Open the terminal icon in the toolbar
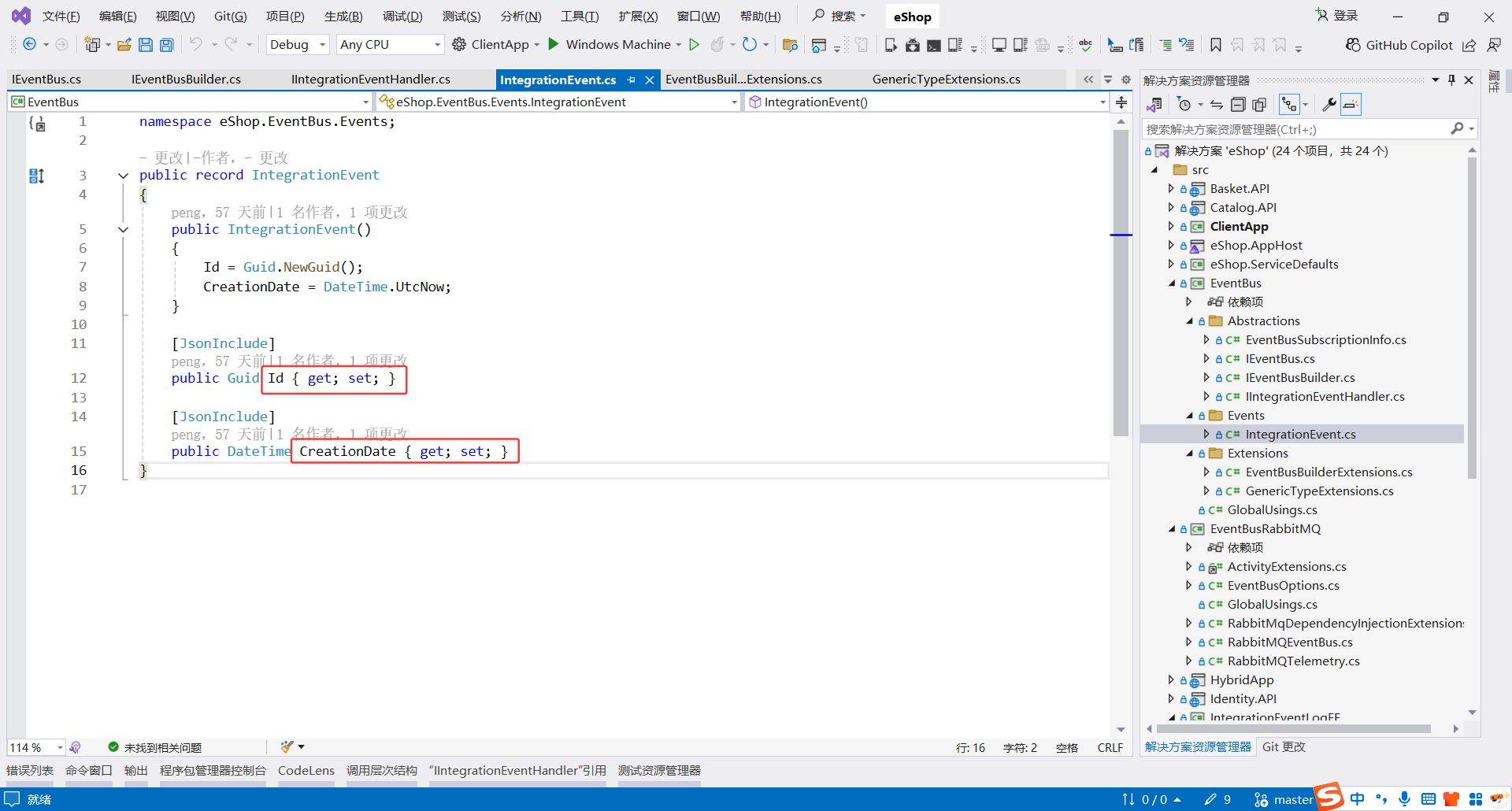This screenshot has width=1512, height=811. [x=934, y=45]
